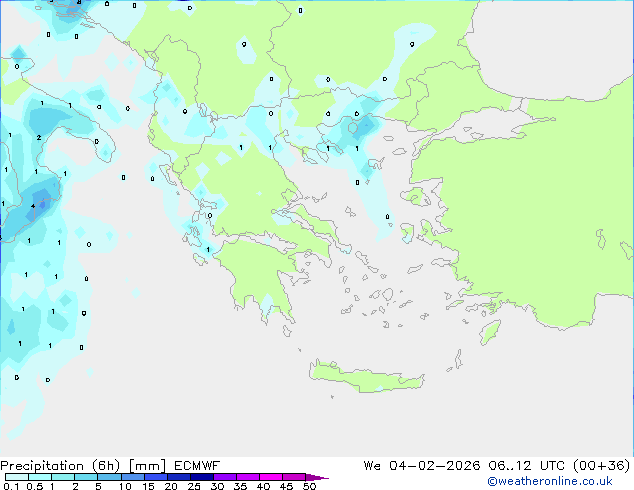Choose the 40–45 mm magenta legend swatch

pos(271,477)
